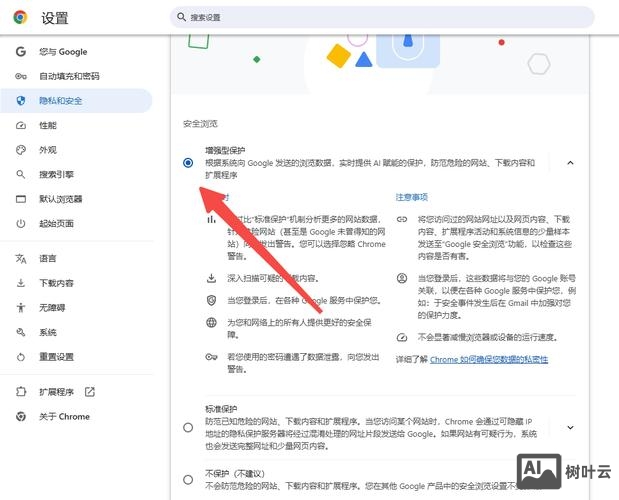Click the speedometer icon for performance

(x=21, y=125)
